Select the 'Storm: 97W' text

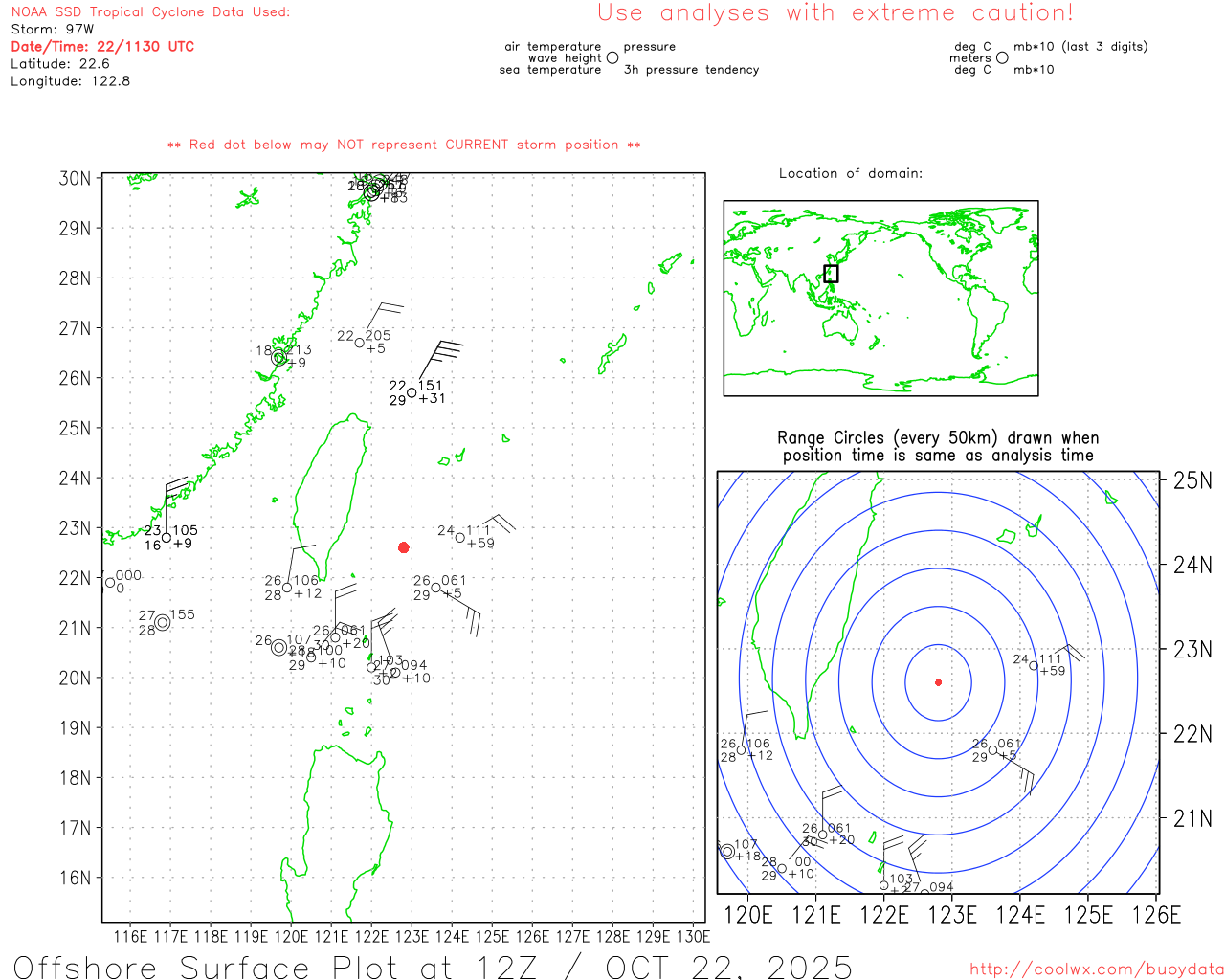[x=53, y=30]
